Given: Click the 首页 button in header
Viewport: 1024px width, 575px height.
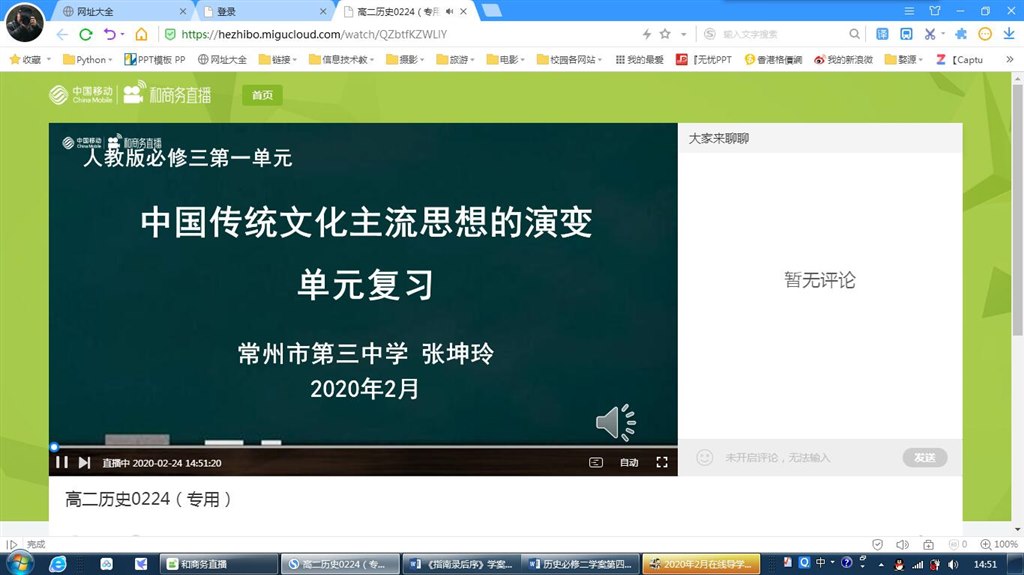Looking at the screenshot, I should pos(262,95).
